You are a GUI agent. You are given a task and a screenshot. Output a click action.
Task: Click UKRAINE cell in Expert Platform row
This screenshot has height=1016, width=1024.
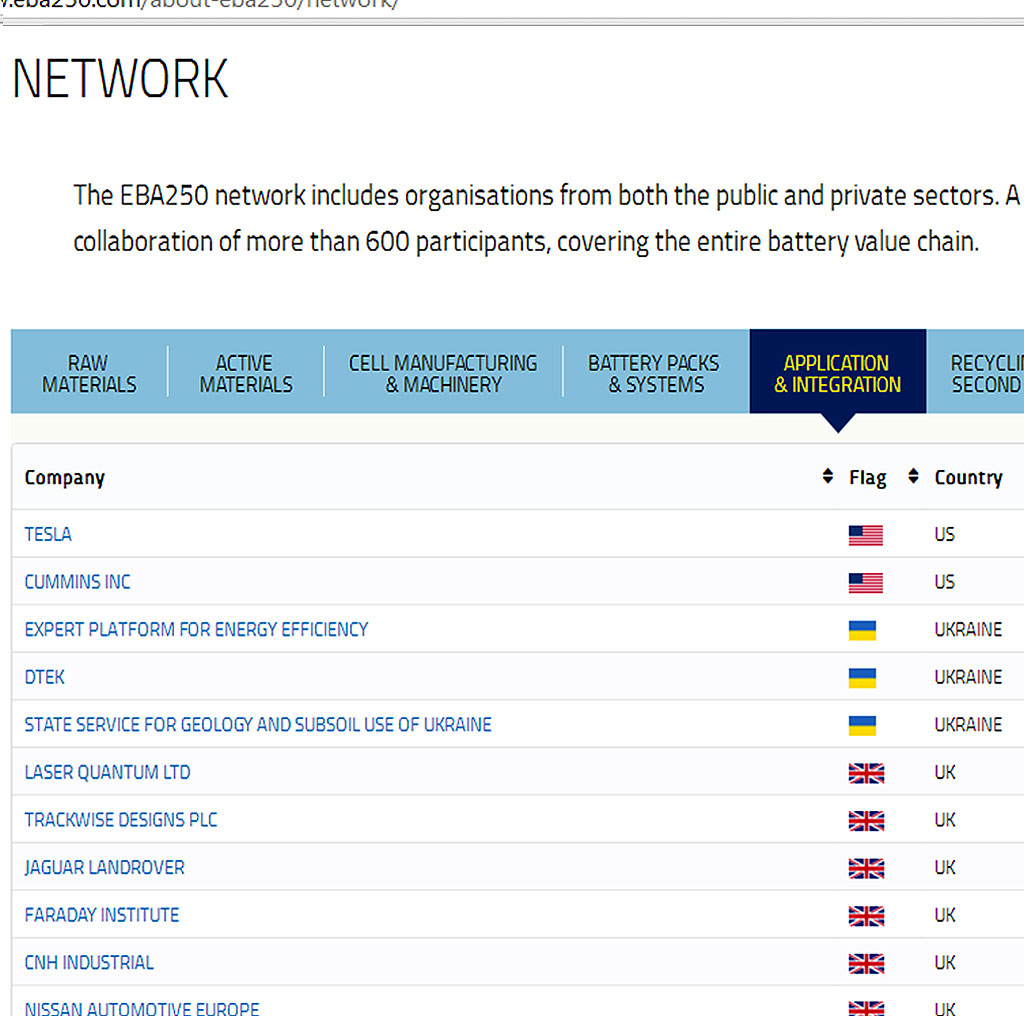968,629
